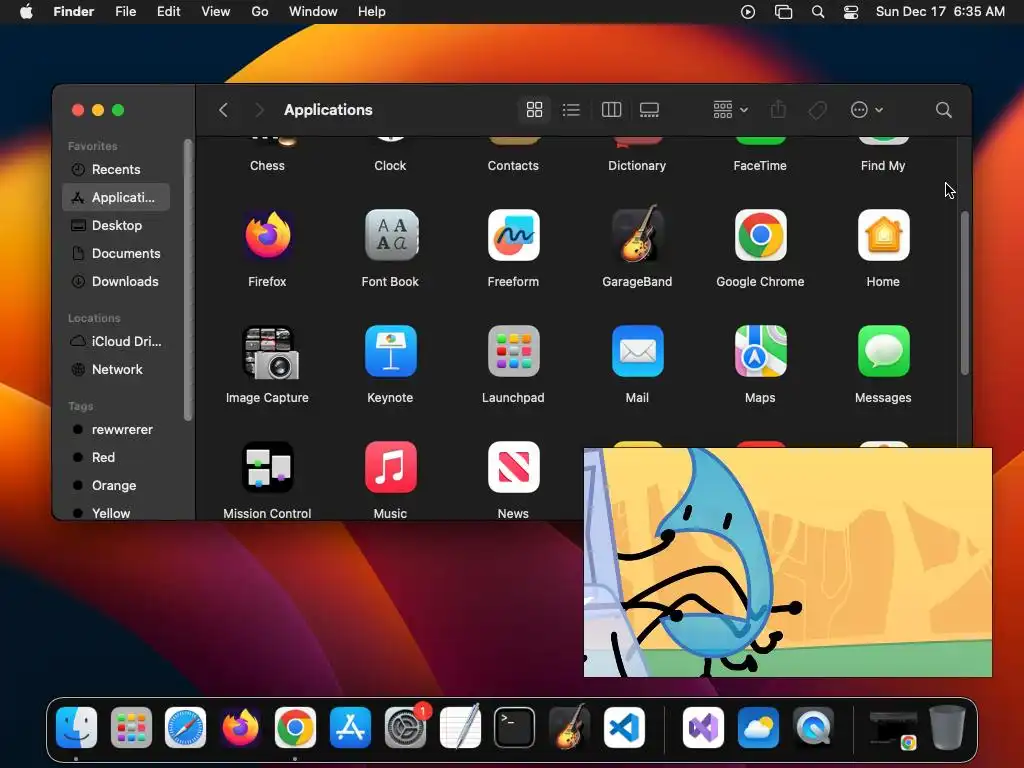Open the Help menu

372,12
